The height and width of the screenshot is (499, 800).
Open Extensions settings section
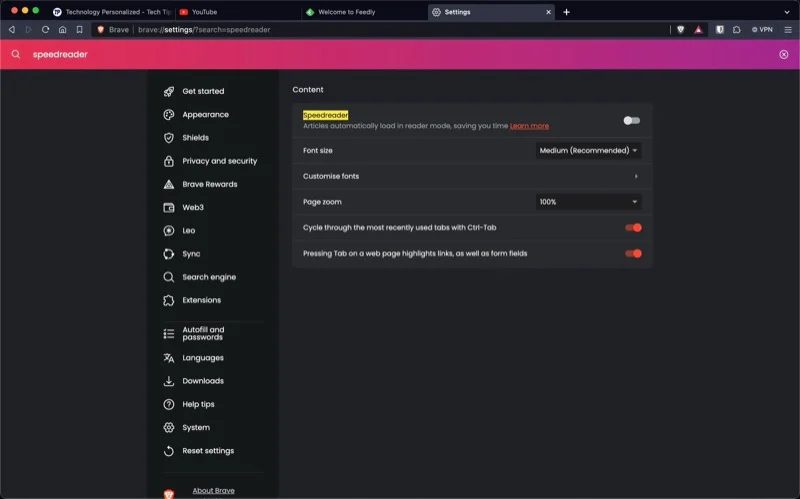202,301
